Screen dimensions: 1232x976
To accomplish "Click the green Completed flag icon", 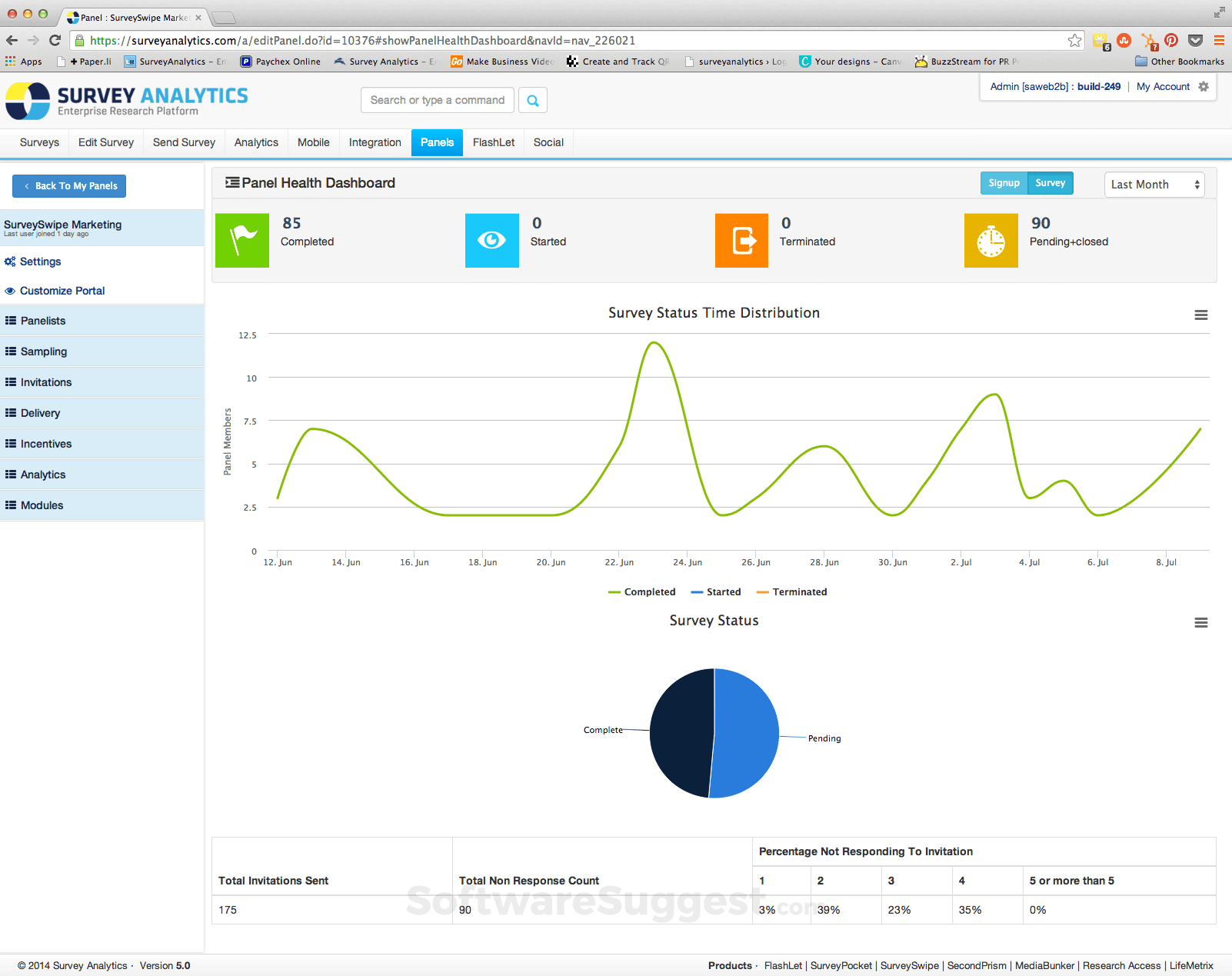I will 241,240.
